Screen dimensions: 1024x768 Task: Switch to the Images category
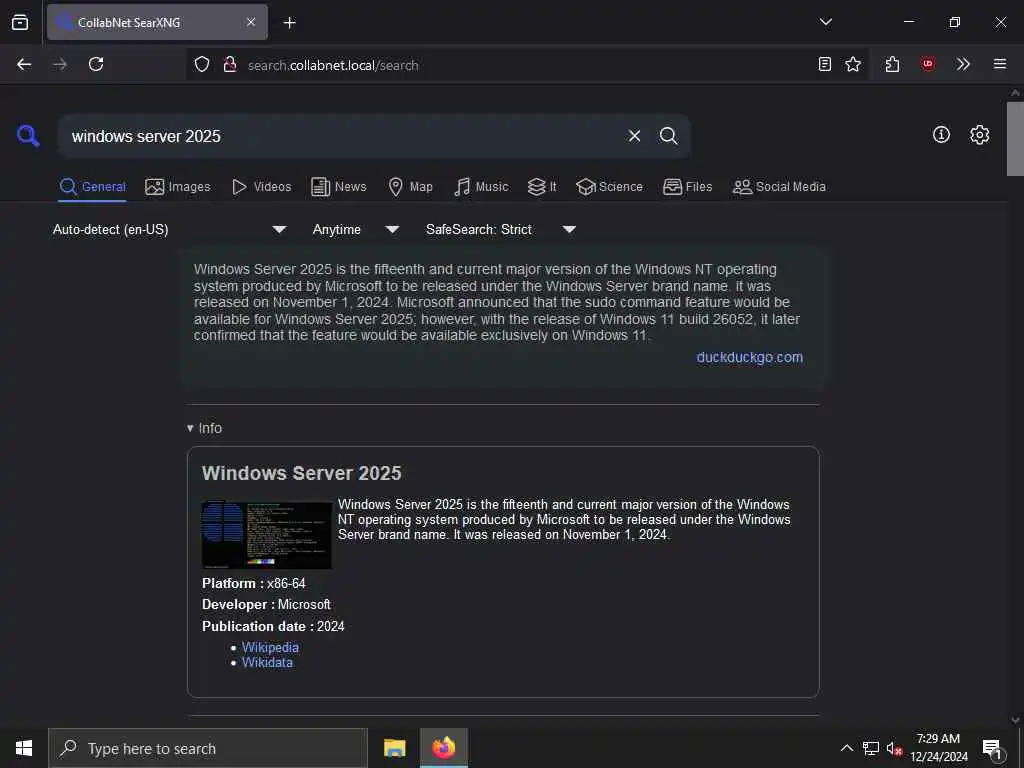click(178, 187)
